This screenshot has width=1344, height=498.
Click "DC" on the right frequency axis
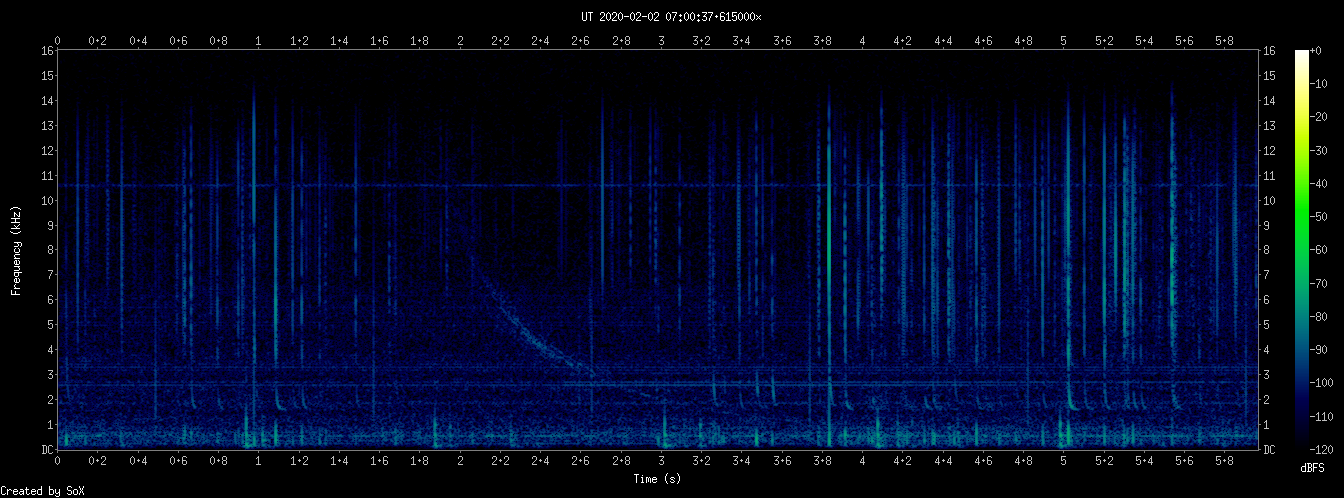click(1270, 450)
